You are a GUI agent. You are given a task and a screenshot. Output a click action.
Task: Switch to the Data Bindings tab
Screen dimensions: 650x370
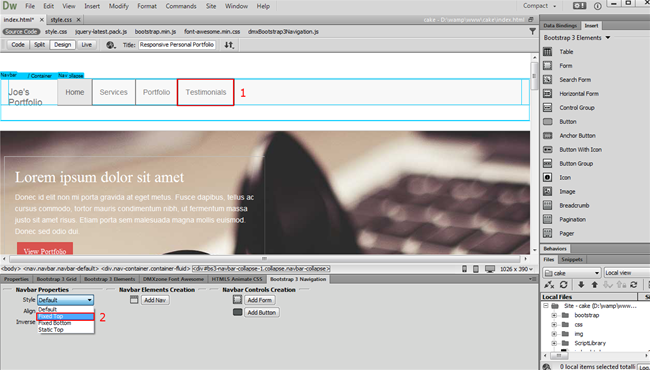[x=560, y=26]
